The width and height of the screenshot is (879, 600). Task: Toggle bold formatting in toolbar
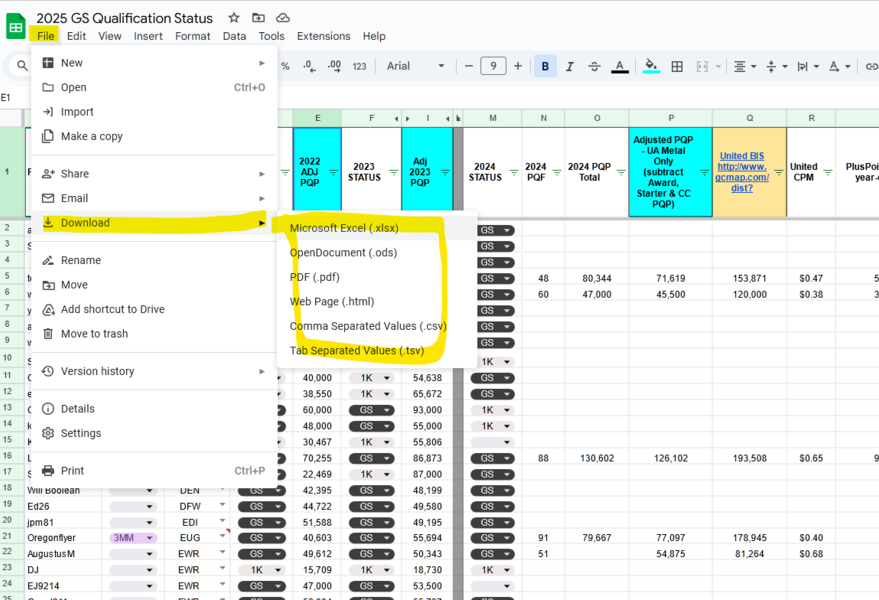(545, 66)
